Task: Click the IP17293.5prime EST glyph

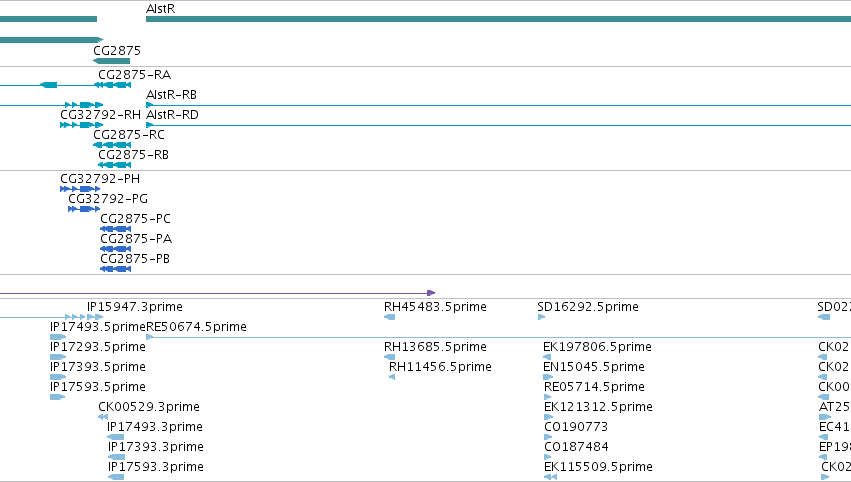Action: pyautogui.click(x=58, y=357)
